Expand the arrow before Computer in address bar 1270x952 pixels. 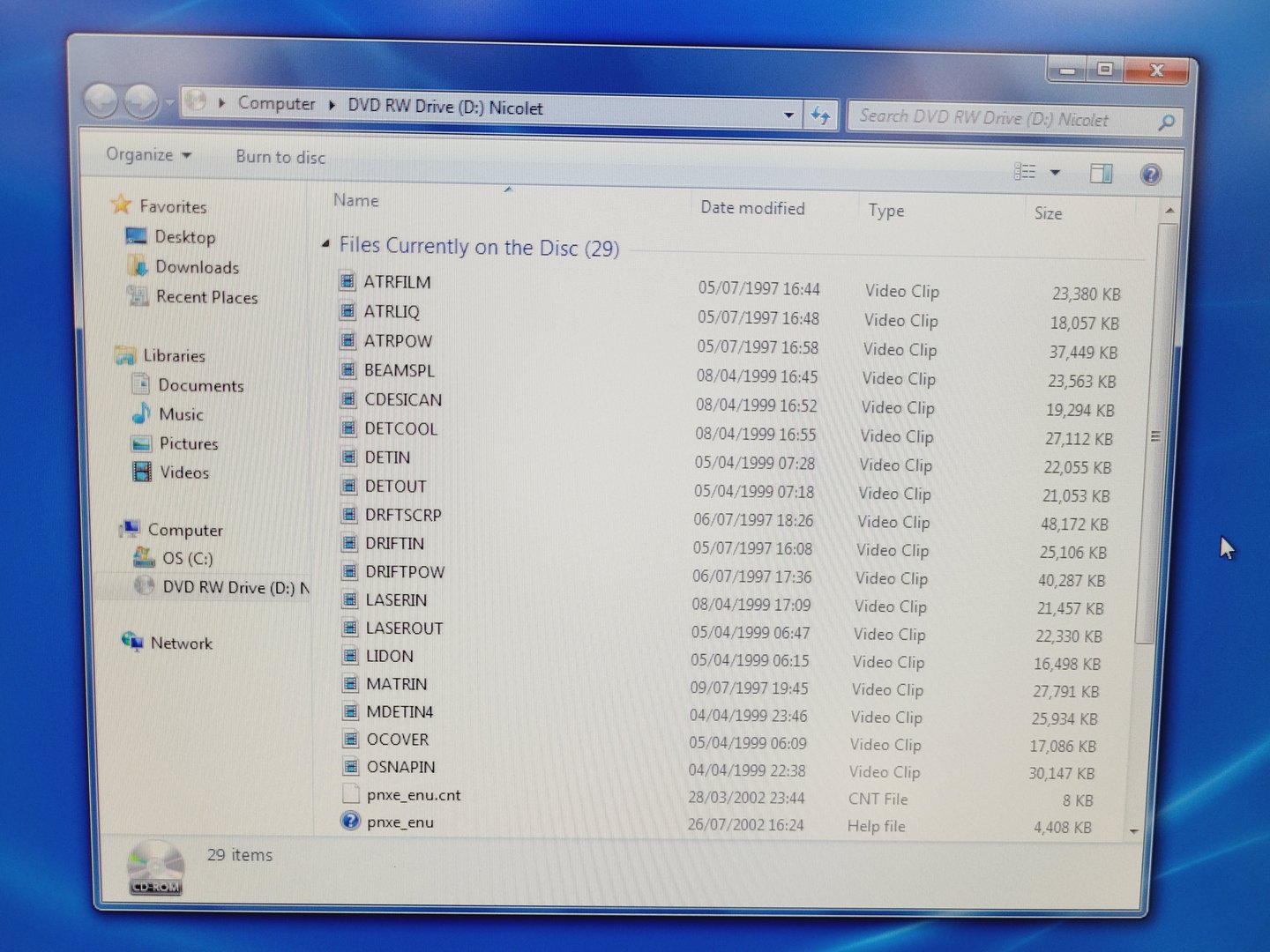[221, 103]
